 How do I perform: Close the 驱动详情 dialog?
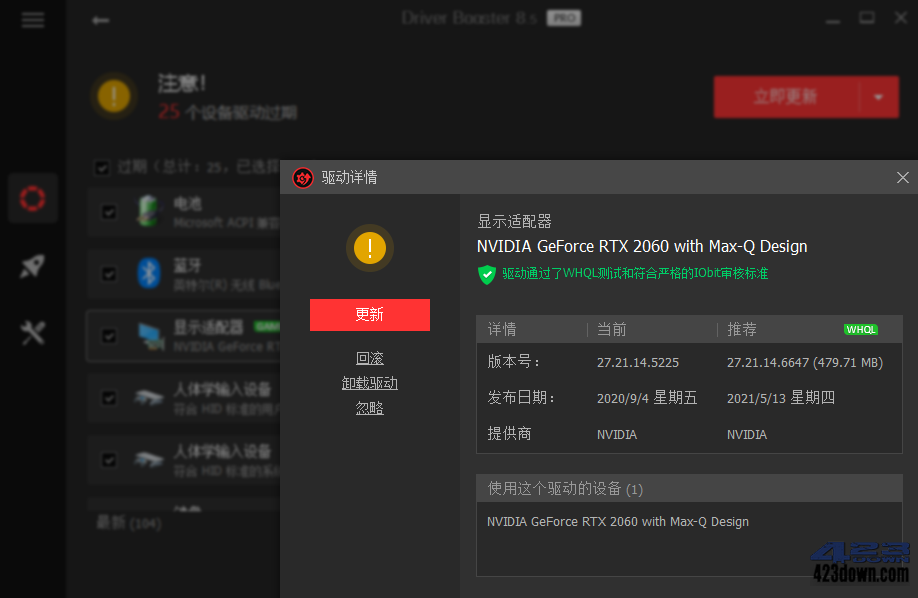pos(902,177)
